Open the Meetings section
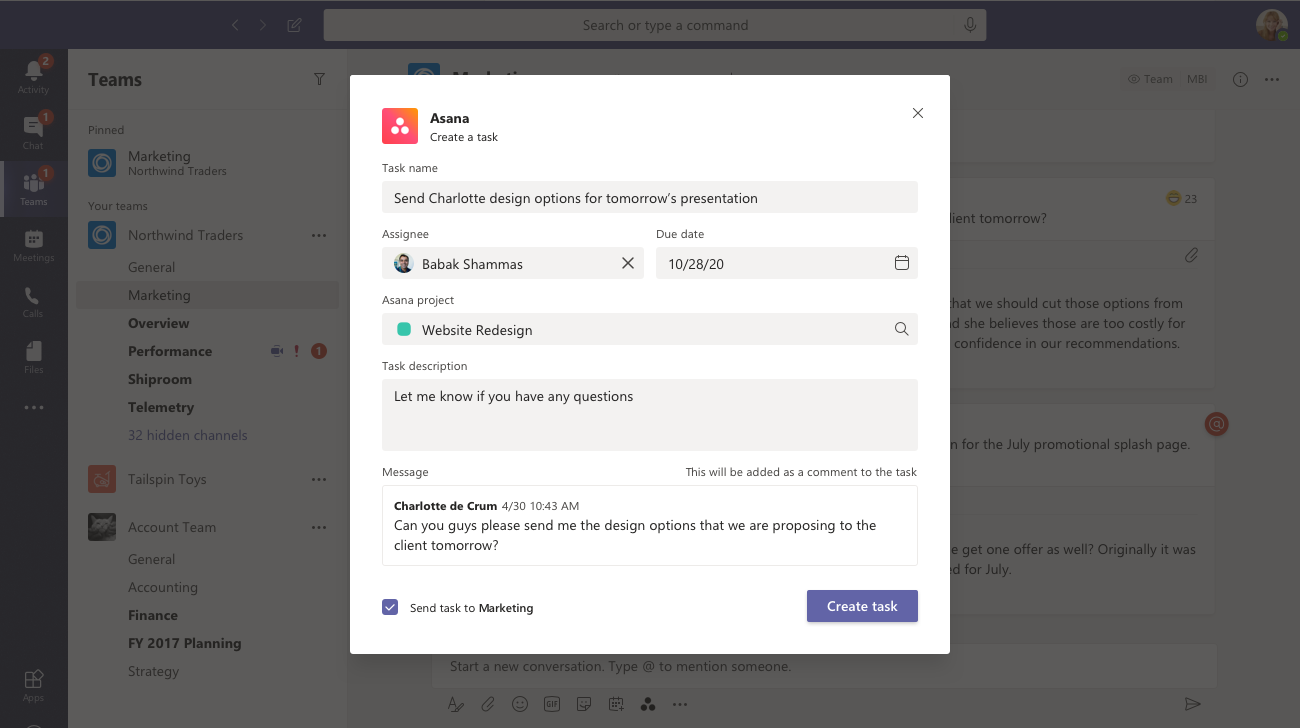The width and height of the screenshot is (1300, 728). click(33, 243)
